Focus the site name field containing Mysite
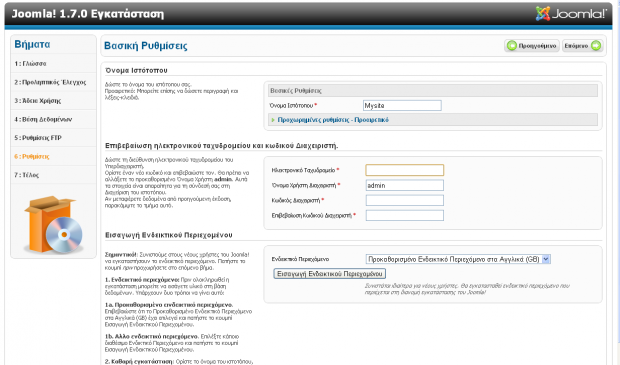The image size is (620, 365). tap(402, 106)
